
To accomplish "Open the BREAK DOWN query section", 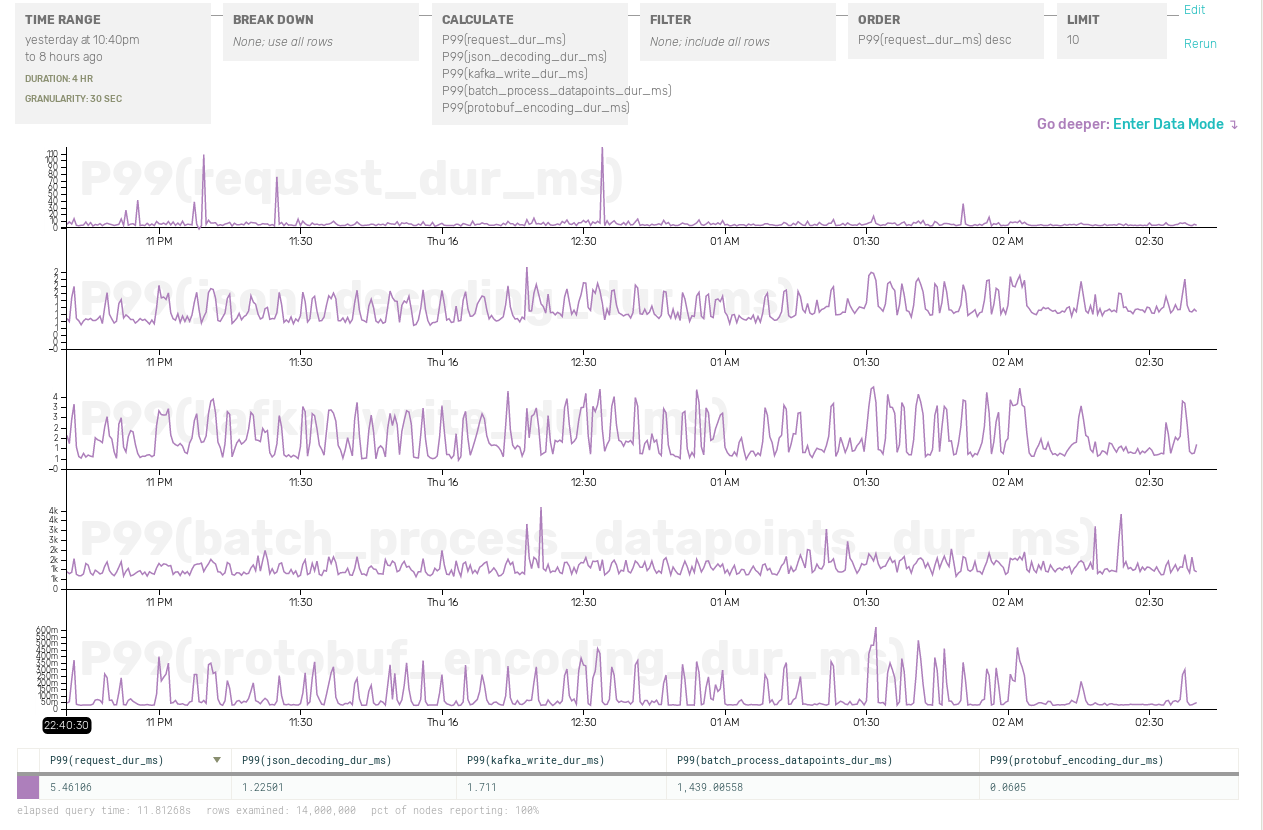I will pyautogui.click(x=320, y=31).
